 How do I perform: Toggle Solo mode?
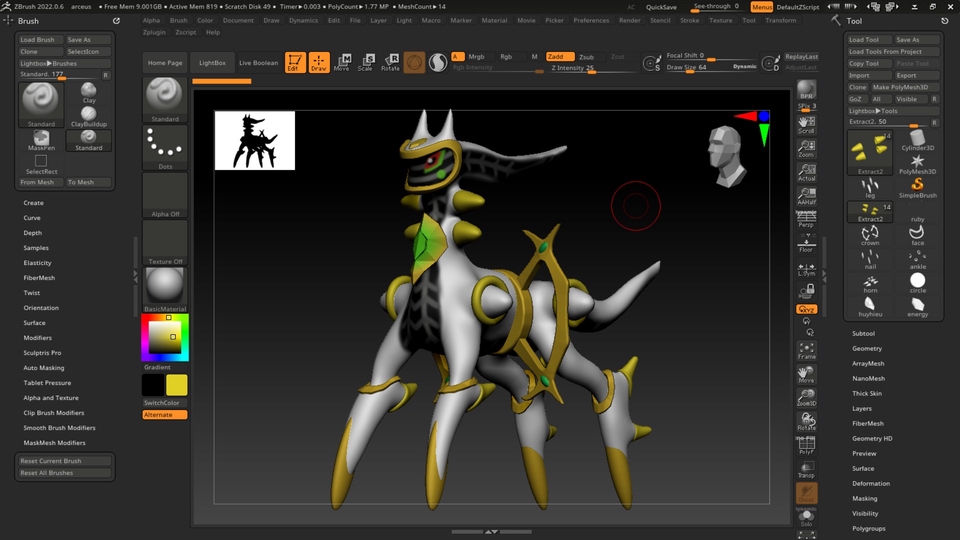click(x=806, y=517)
